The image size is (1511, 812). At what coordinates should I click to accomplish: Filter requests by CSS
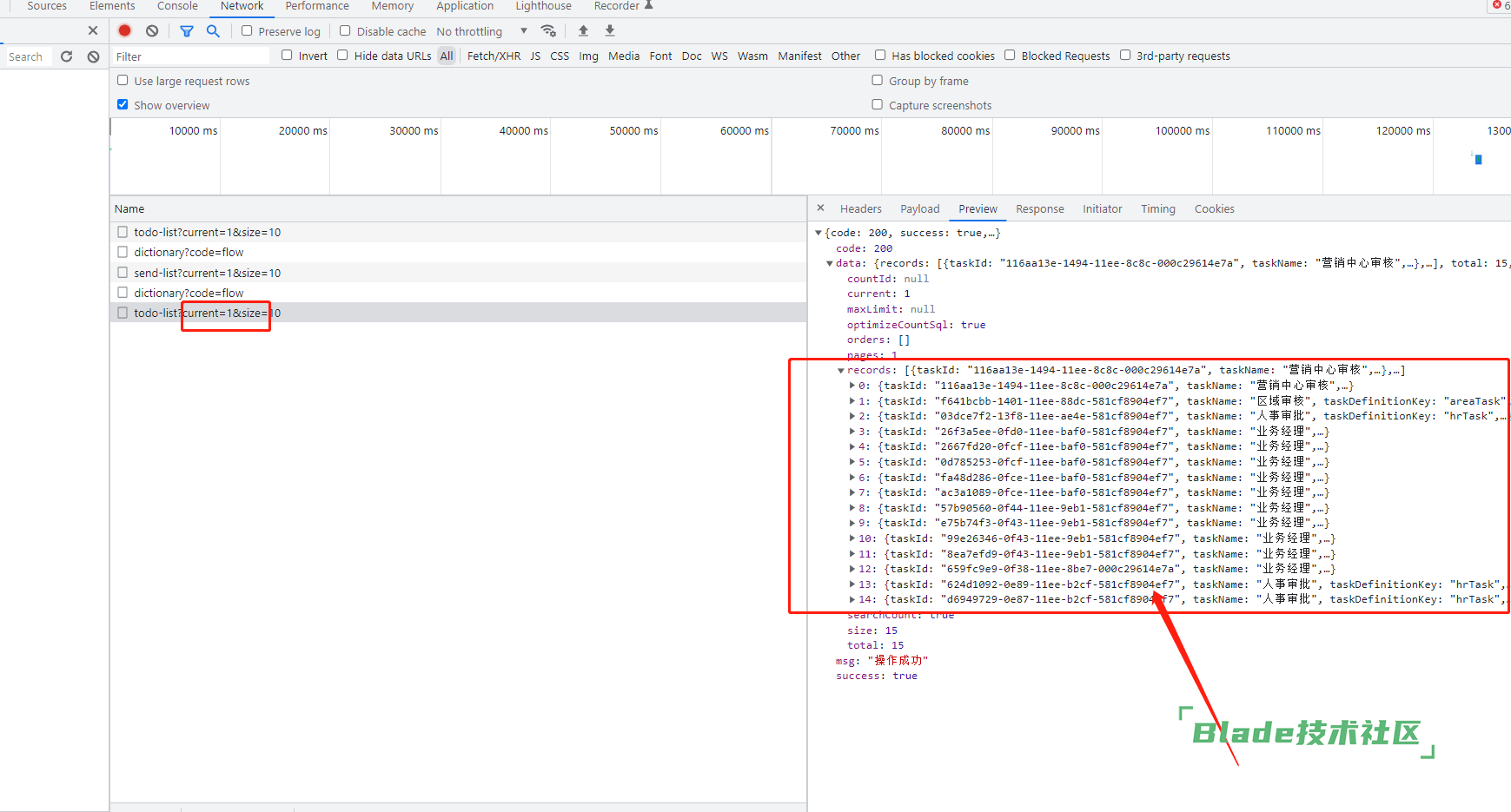pos(560,56)
